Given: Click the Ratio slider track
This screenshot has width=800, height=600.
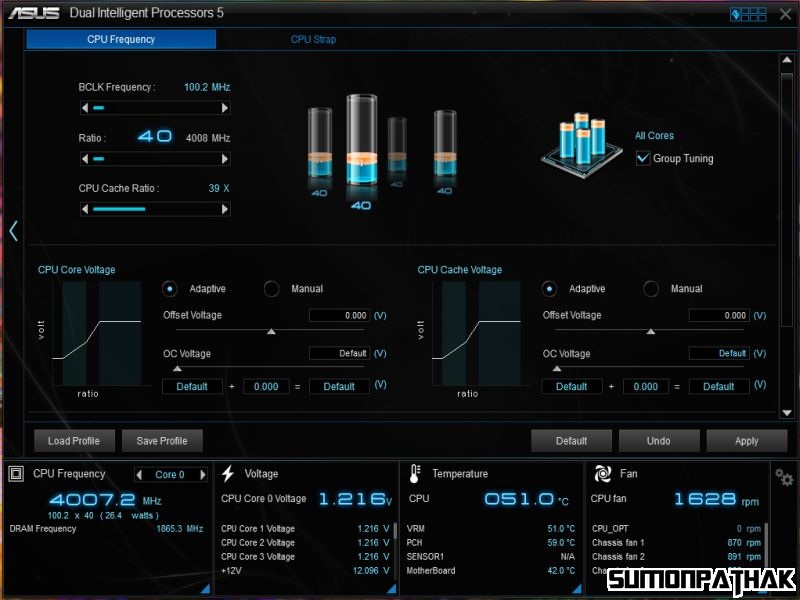Looking at the screenshot, I should [155, 159].
